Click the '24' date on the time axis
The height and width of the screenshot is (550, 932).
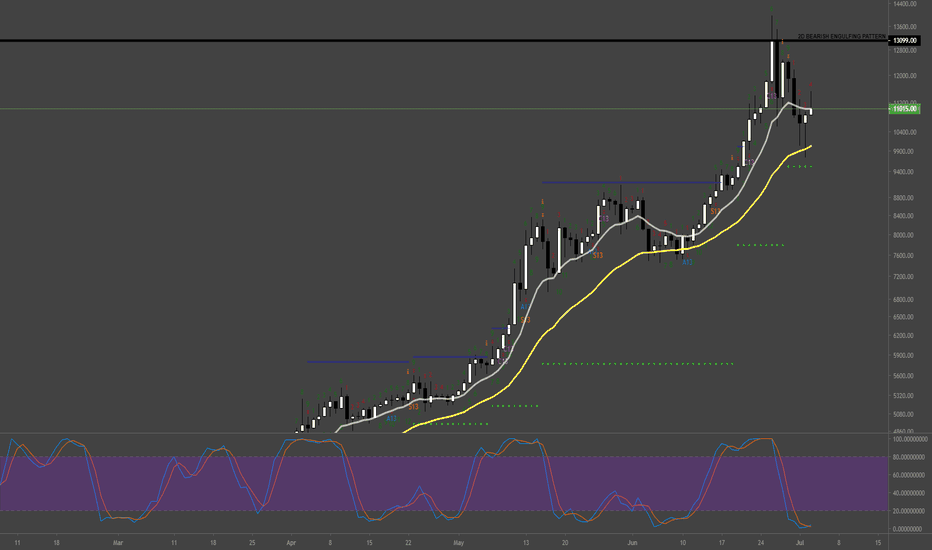[761, 543]
